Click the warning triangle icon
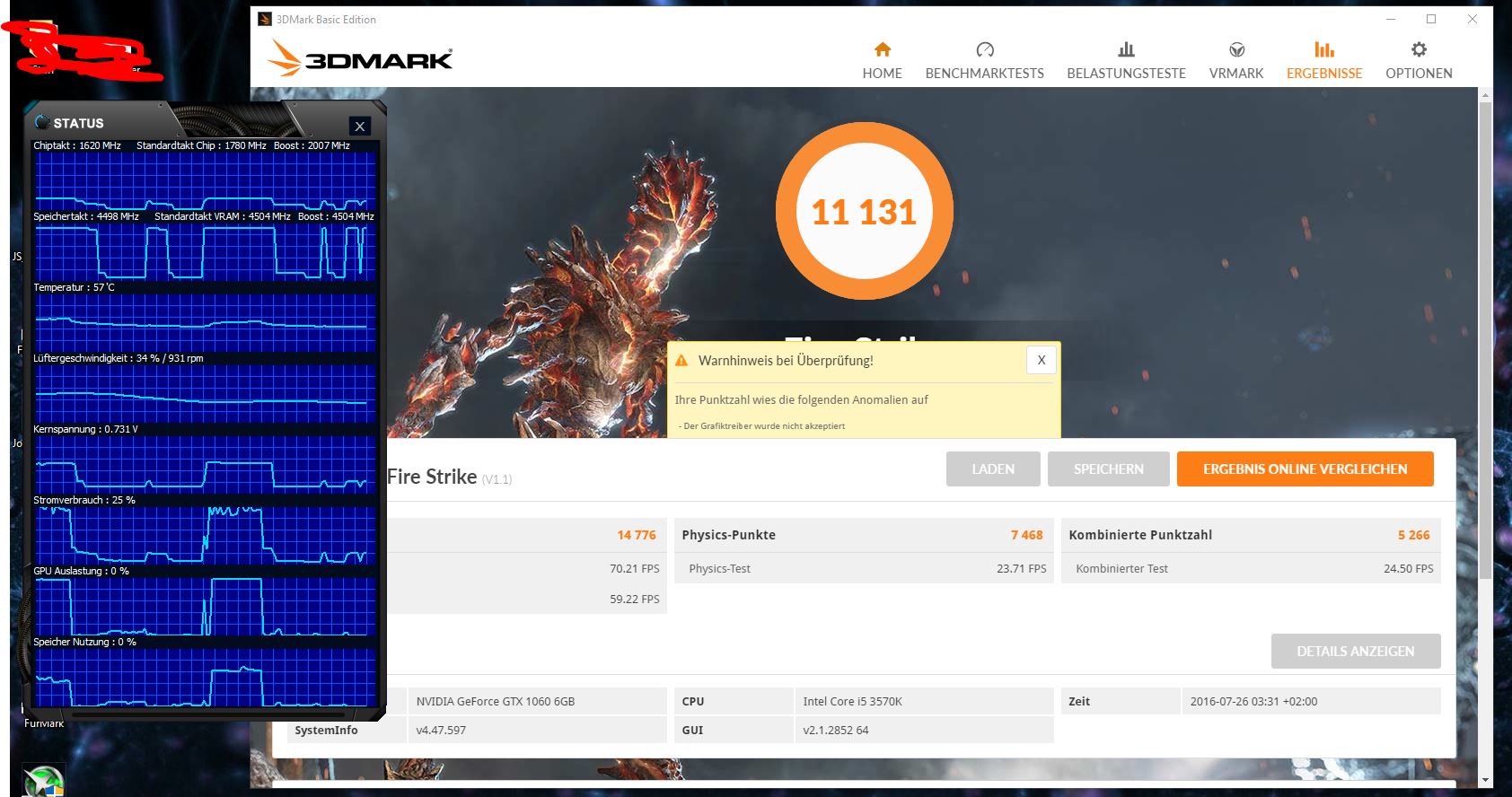Image resolution: width=1512 pixels, height=797 pixels. pyautogui.click(x=681, y=361)
